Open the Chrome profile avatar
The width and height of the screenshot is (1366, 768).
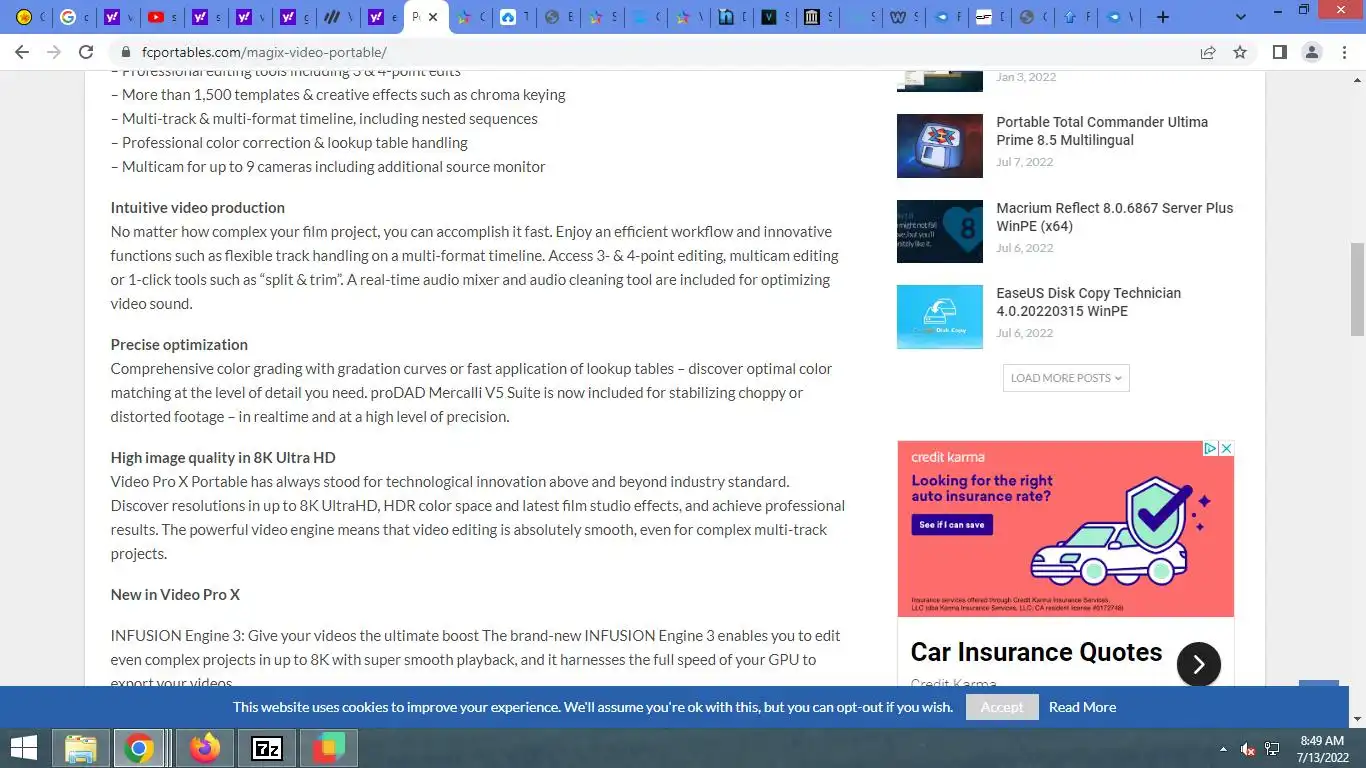1311,52
